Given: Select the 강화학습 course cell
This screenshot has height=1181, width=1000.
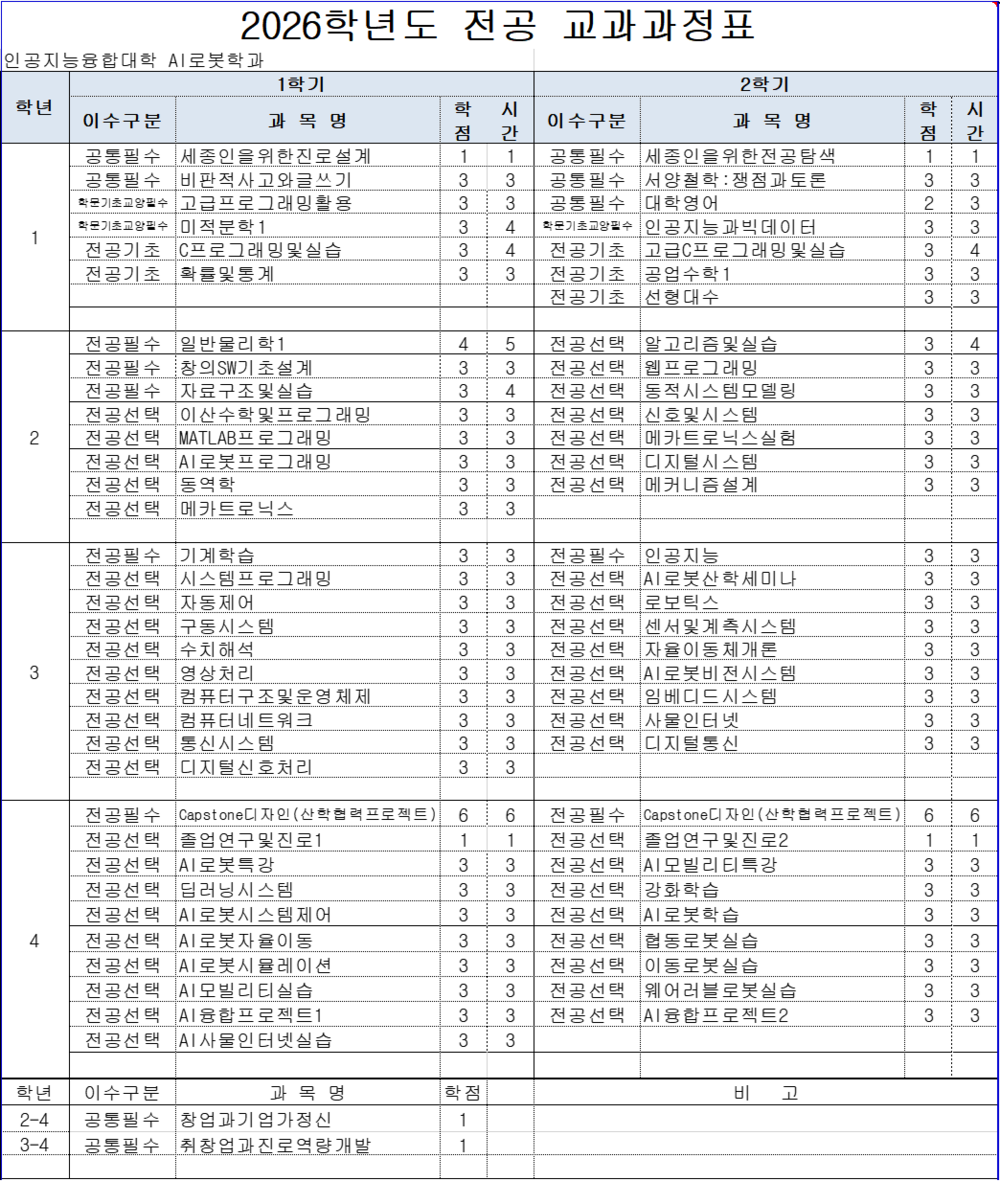Looking at the screenshot, I should pyautogui.click(x=772, y=890).
